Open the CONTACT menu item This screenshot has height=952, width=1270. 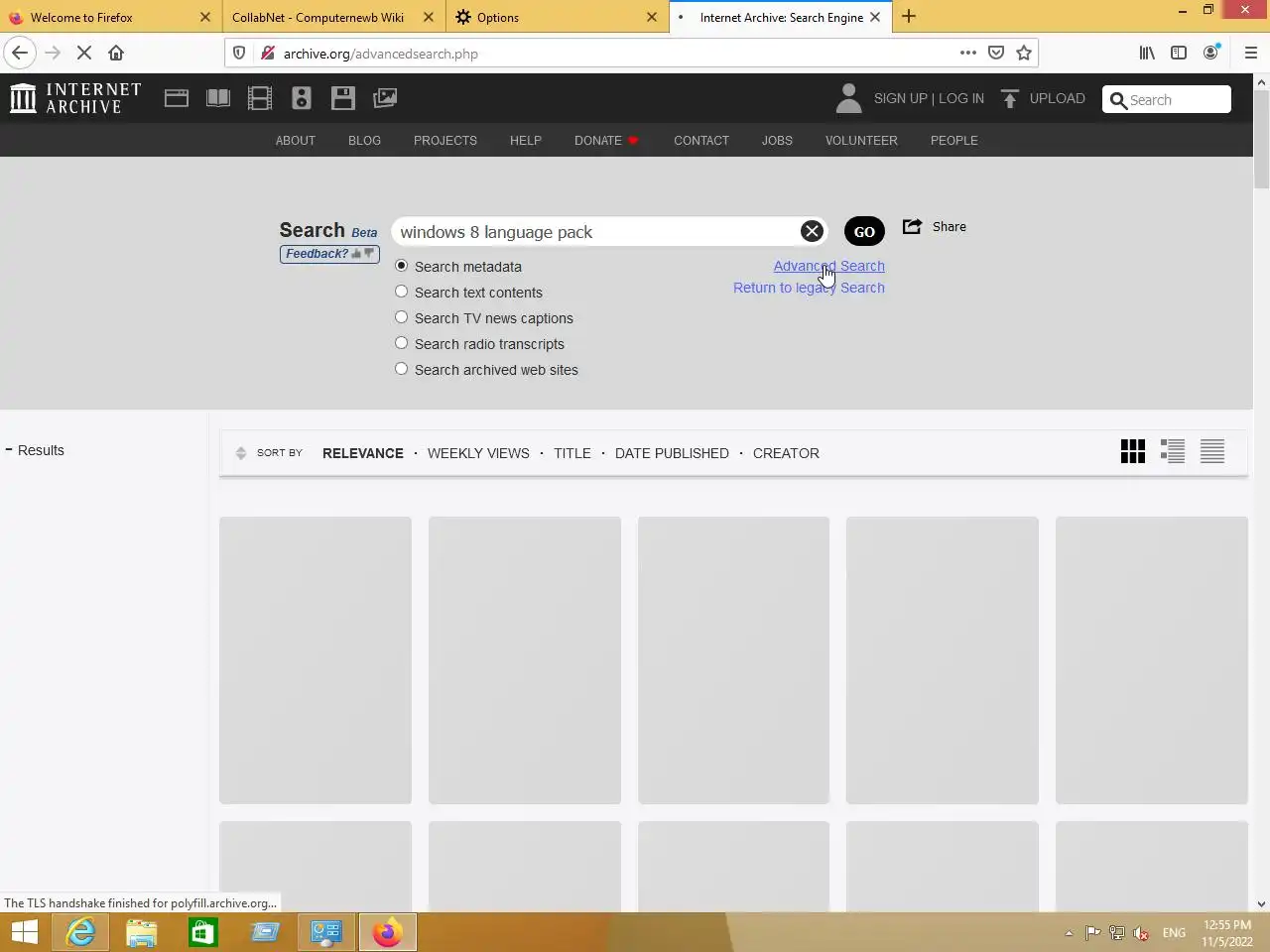point(701,141)
